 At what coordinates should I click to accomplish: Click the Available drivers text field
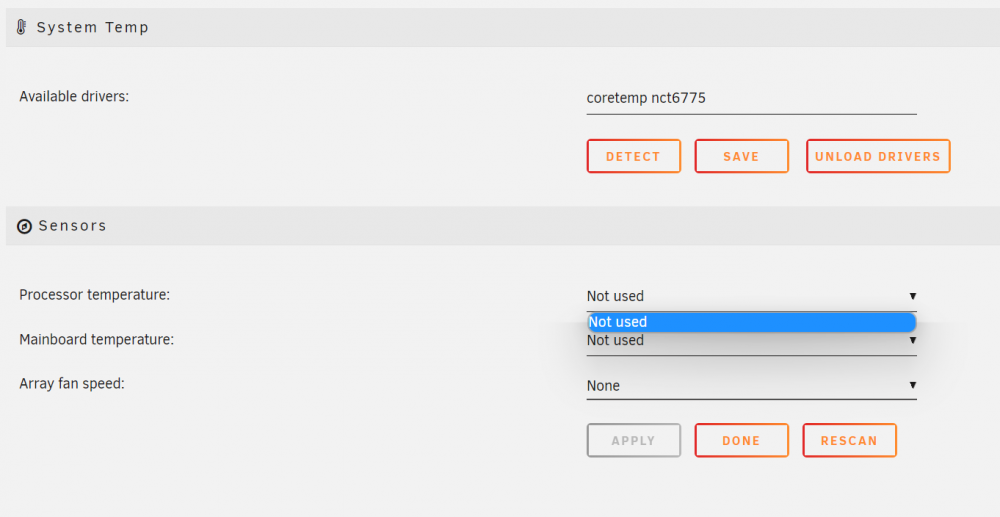pyautogui.click(x=751, y=98)
